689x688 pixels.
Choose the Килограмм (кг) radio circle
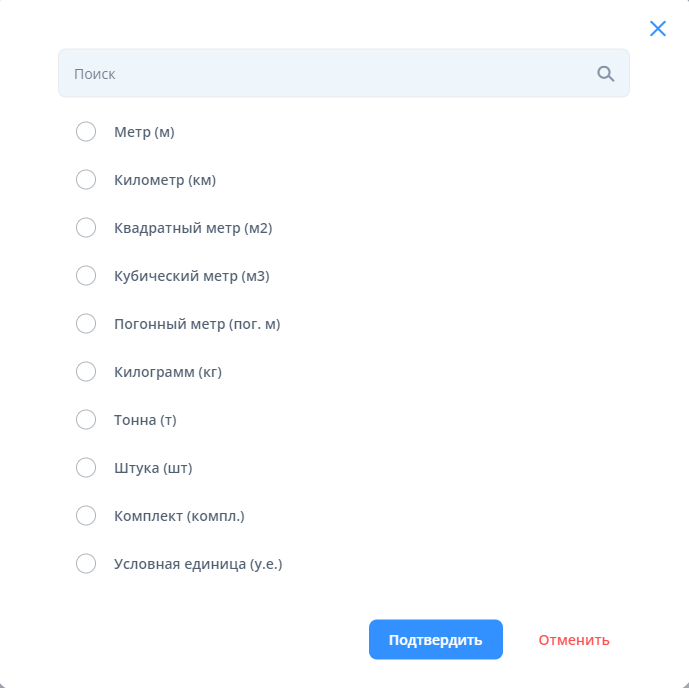pyautogui.click(x=86, y=372)
